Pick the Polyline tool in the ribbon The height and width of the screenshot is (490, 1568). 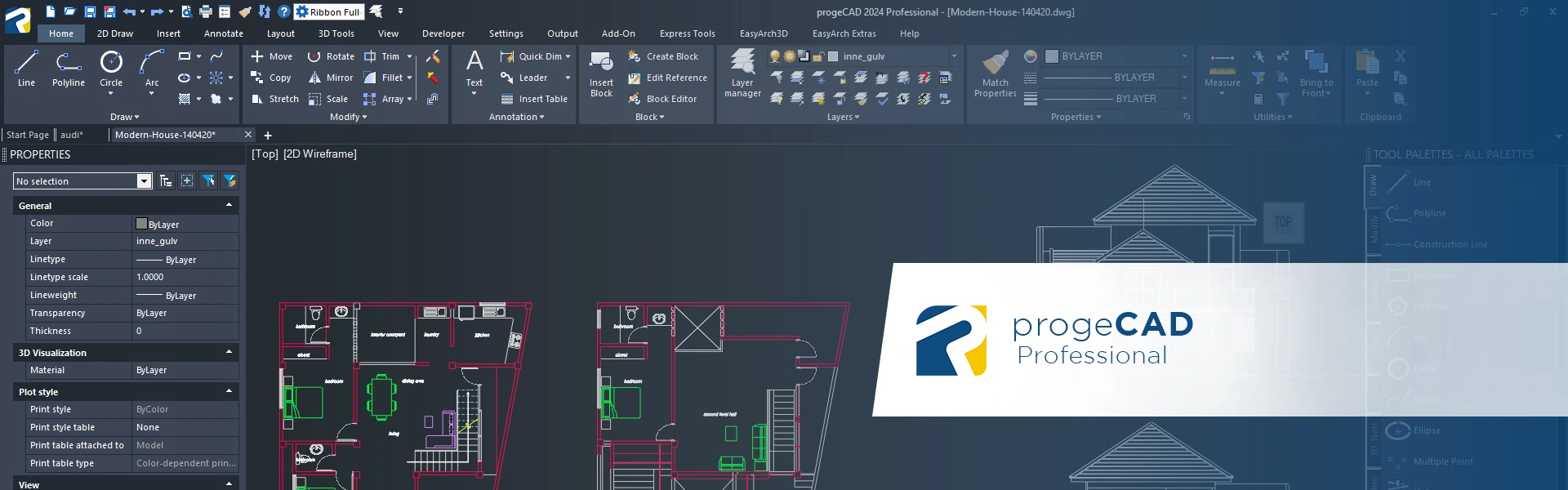pos(68,68)
